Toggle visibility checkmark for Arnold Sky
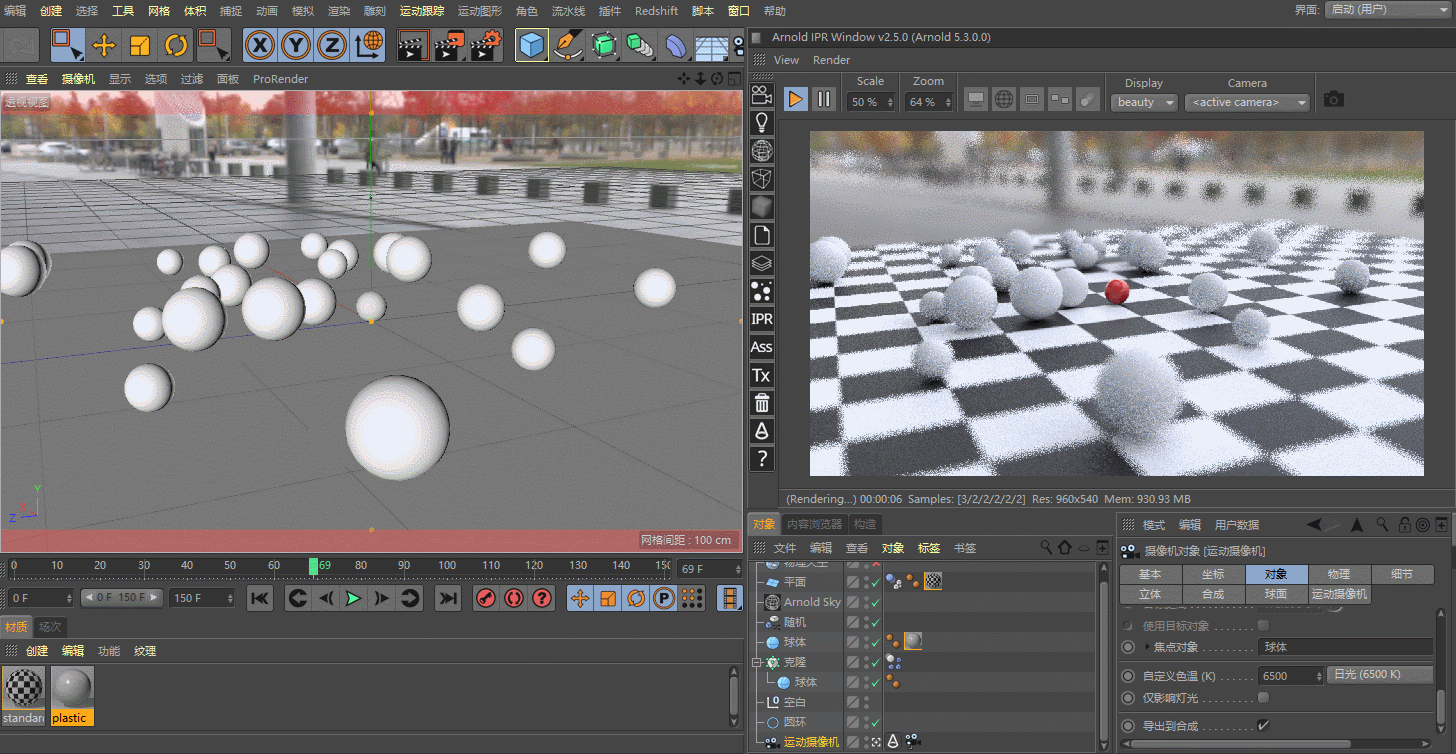1456x754 pixels. click(875, 602)
